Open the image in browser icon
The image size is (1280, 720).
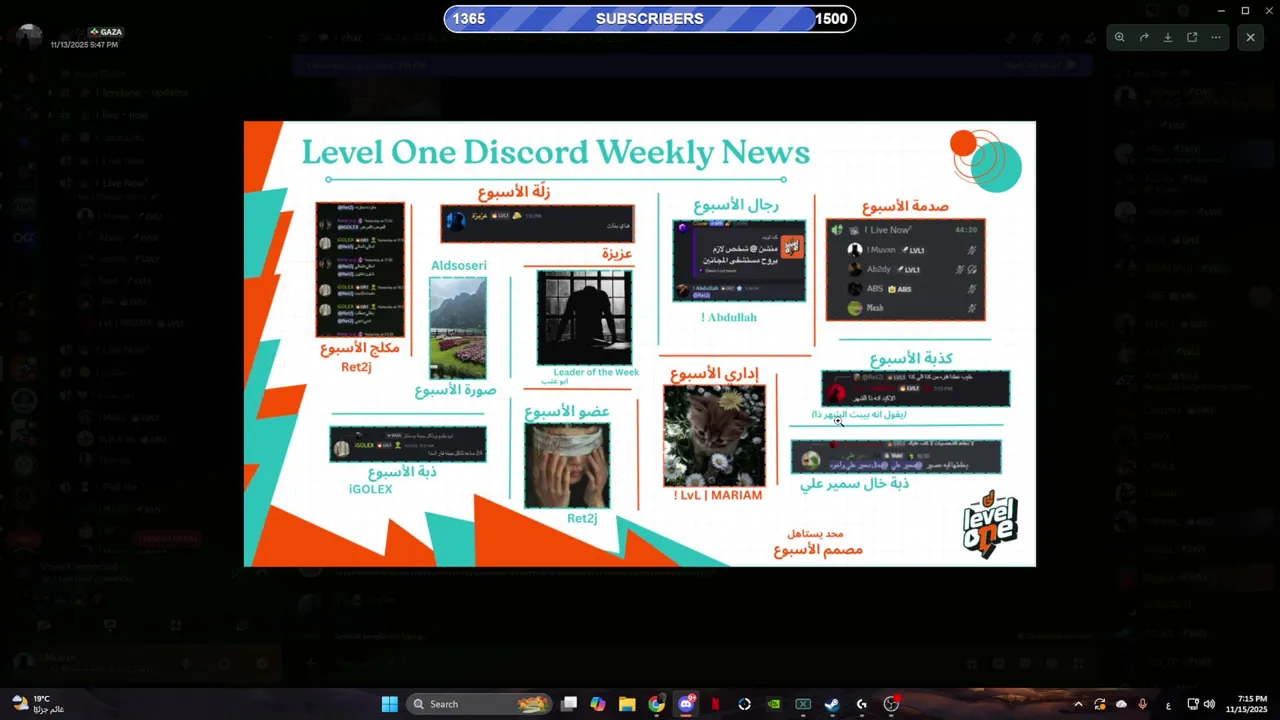pyautogui.click(x=1192, y=37)
